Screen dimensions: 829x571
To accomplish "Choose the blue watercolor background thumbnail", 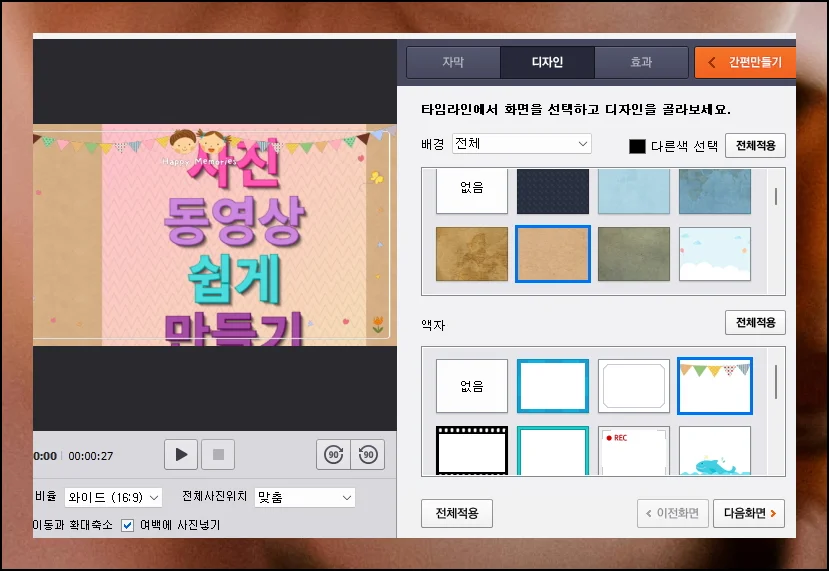I will (x=715, y=191).
